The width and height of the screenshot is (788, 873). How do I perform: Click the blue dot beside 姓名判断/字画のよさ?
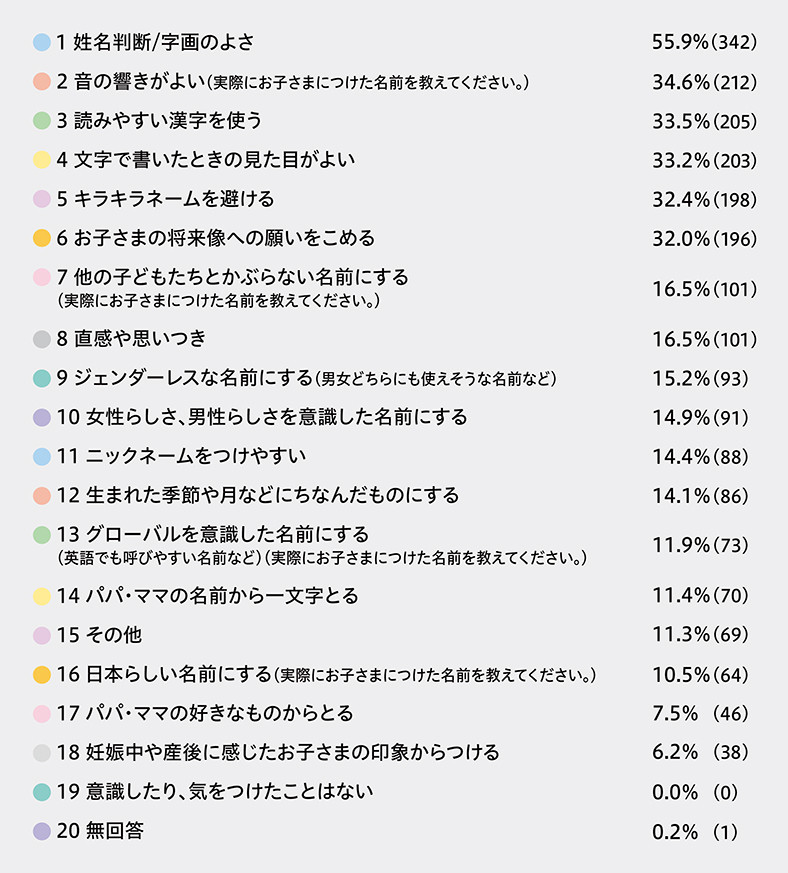pos(41,42)
